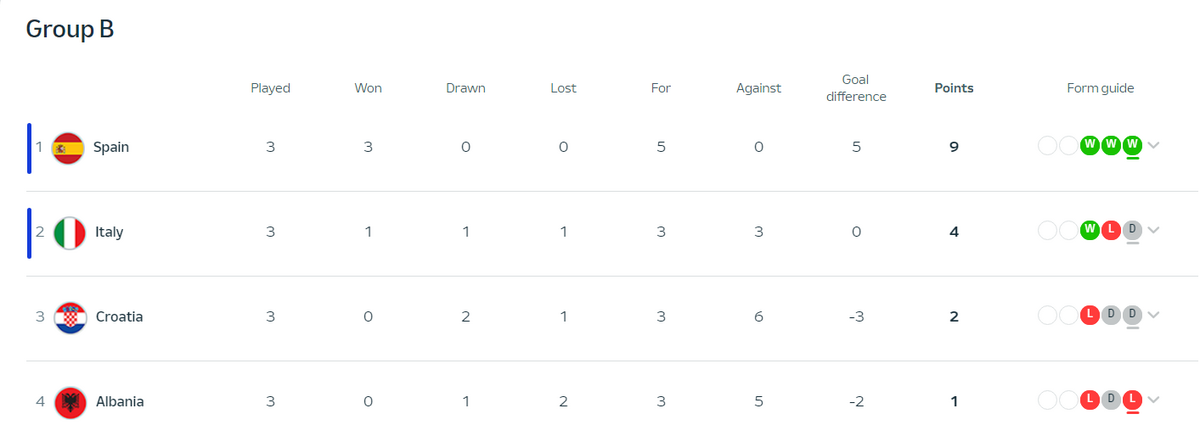The height and width of the screenshot is (442, 1200).
Task: Click the Points column header
Action: (954, 88)
